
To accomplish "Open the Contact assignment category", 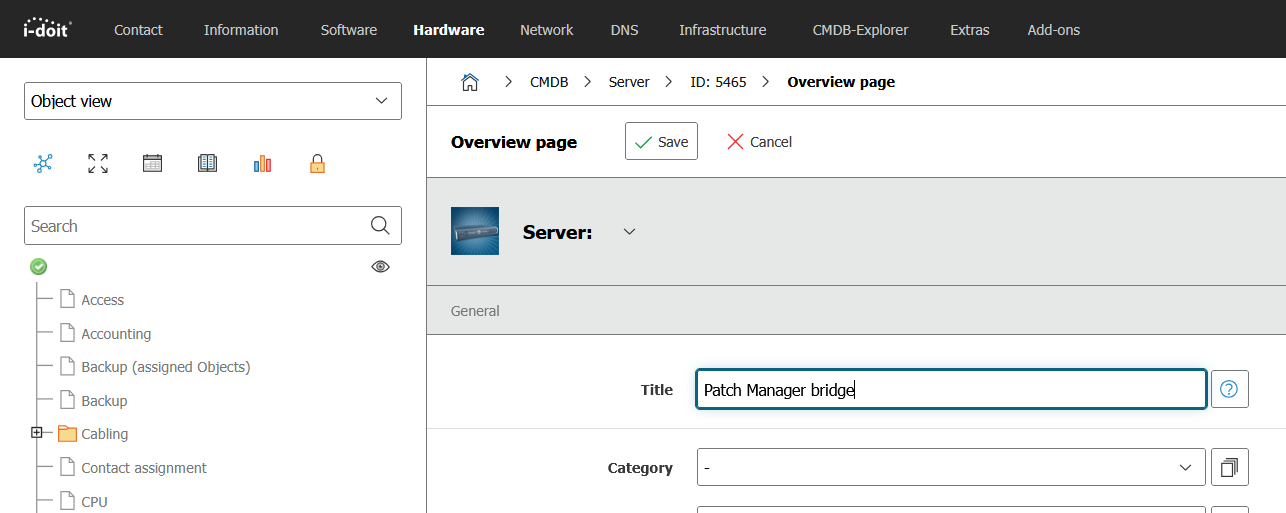I will click(x=144, y=468).
